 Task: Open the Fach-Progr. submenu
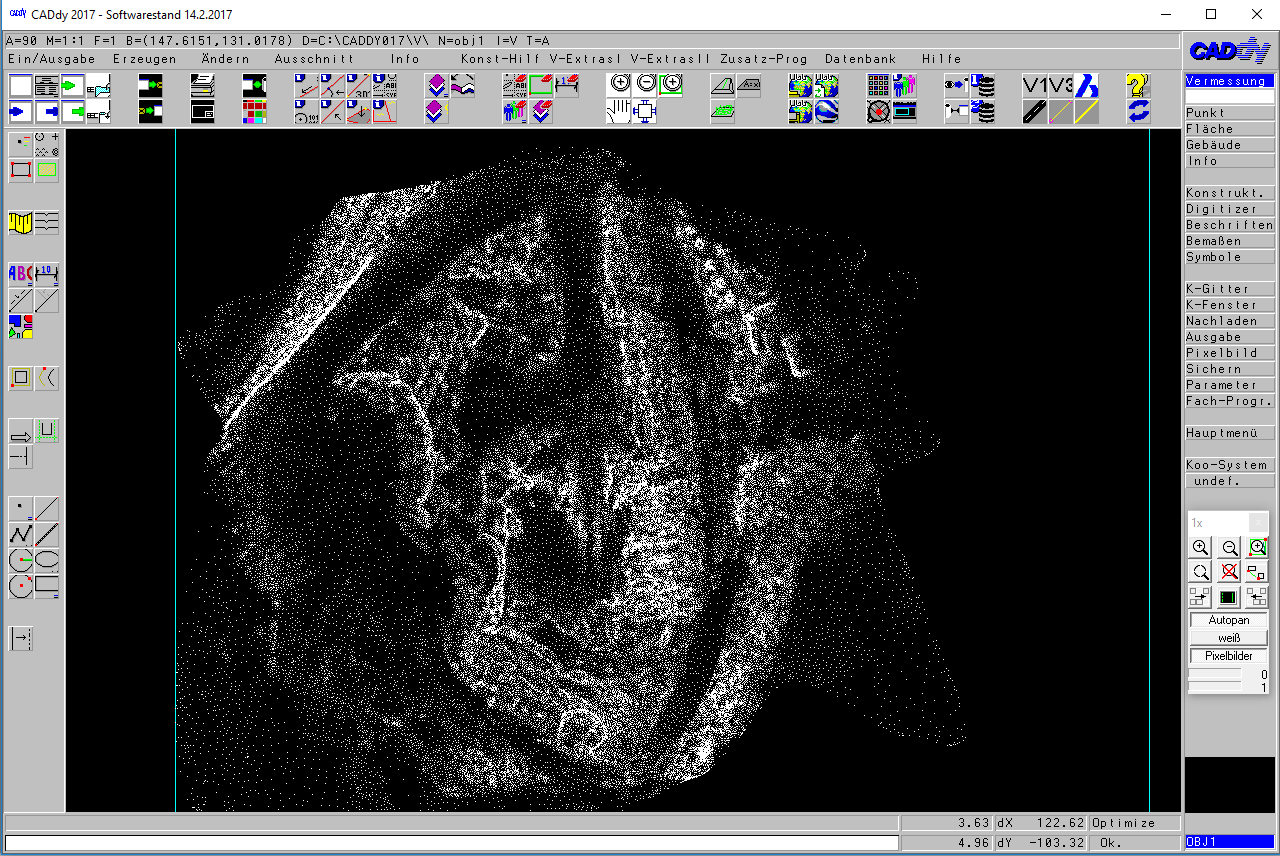point(1229,401)
